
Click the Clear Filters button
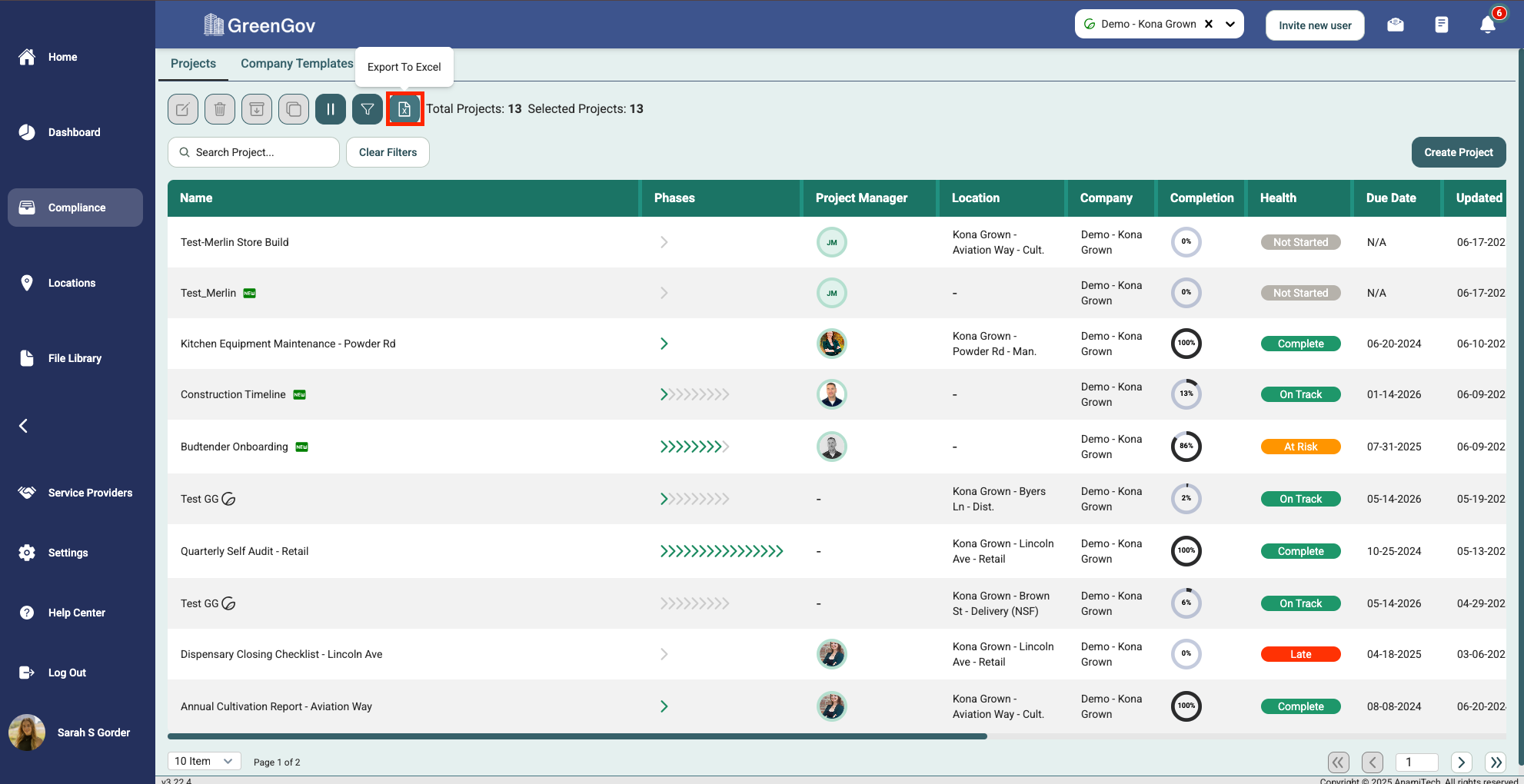pyautogui.click(x=388, y=152)
